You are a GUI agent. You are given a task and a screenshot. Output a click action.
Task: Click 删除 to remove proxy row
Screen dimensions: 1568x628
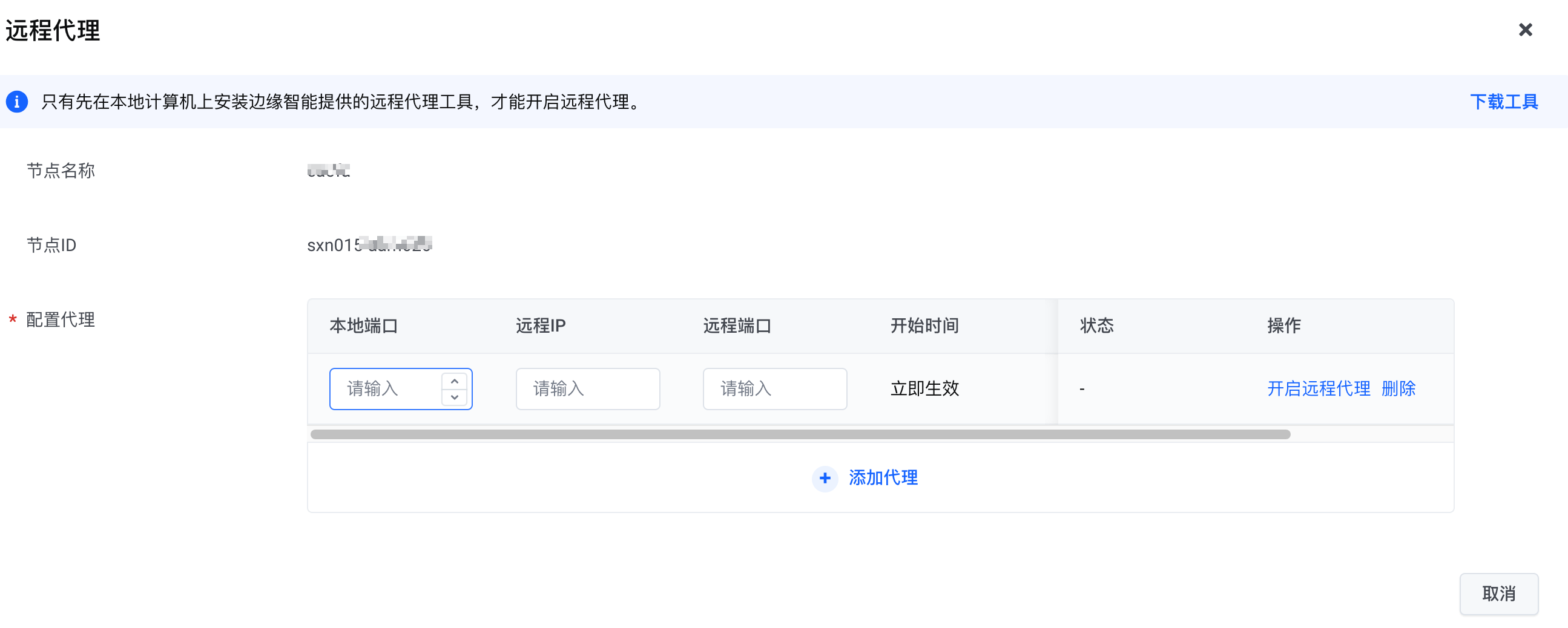[1398, 389]
